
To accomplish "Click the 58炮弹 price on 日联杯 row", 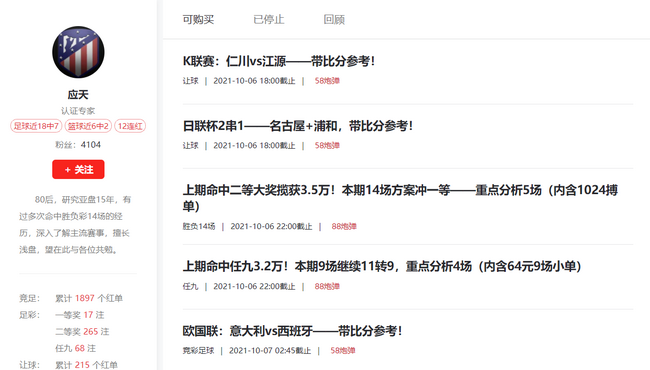I will [327, 145].
